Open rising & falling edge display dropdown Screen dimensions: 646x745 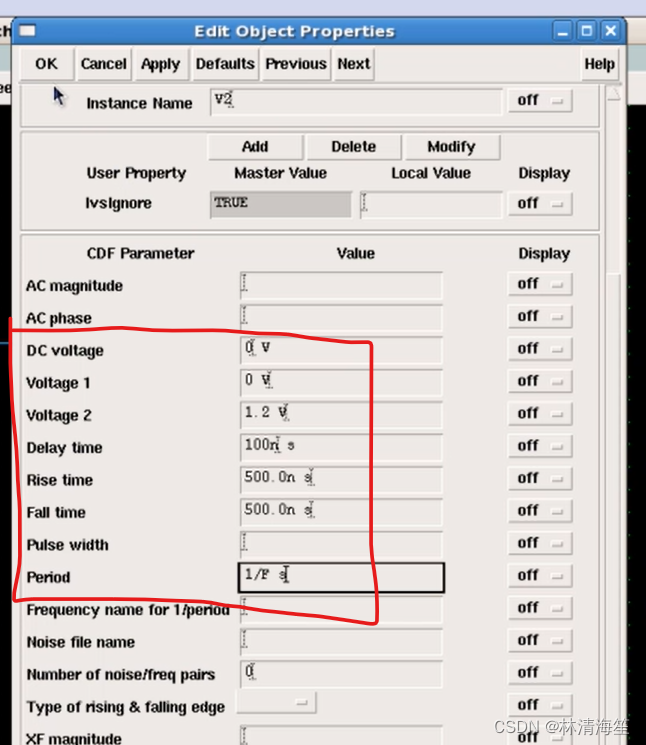click(x=540, y=705)
